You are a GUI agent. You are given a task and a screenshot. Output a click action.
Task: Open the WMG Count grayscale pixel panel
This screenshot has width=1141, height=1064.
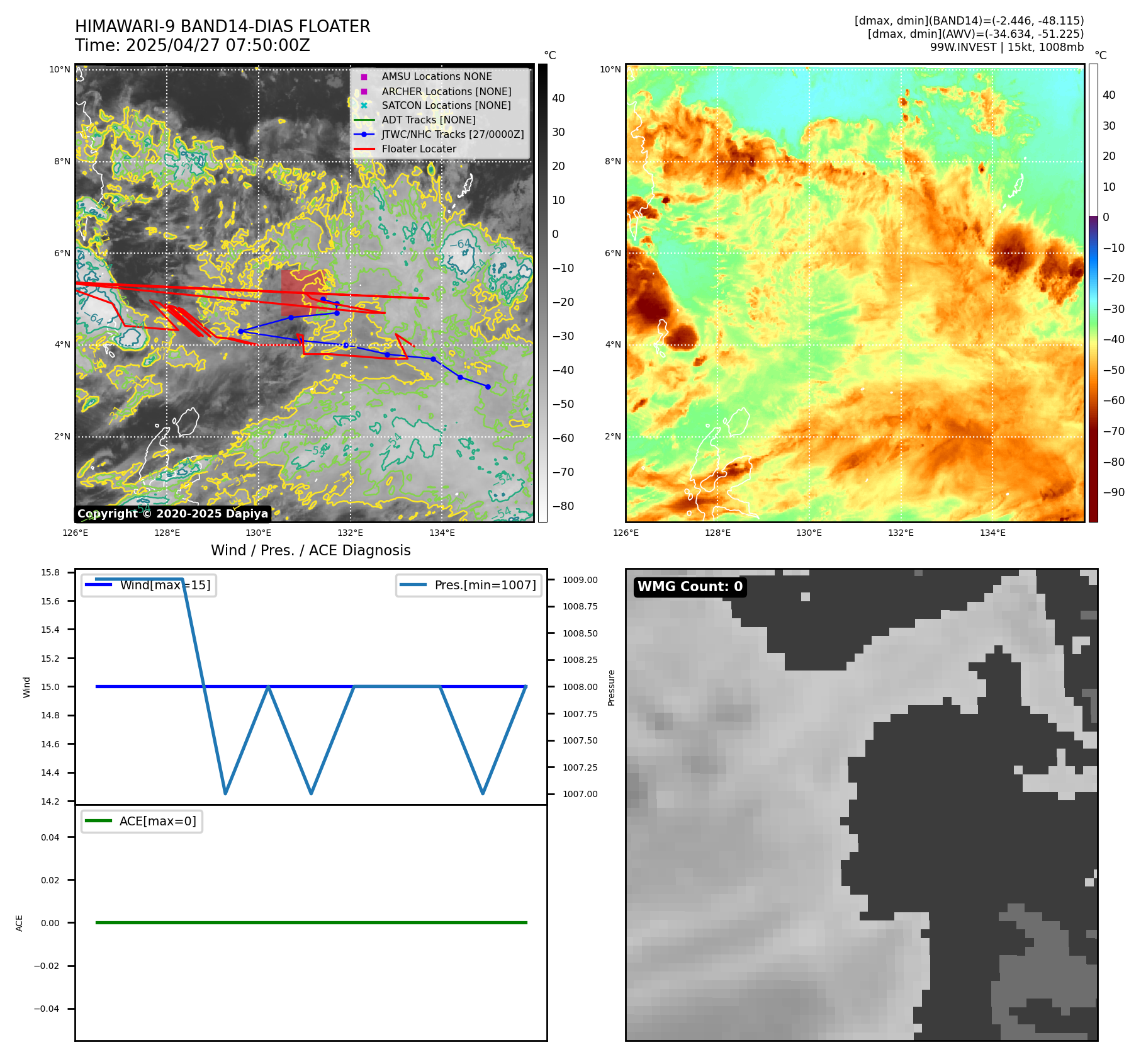(862, 805)
